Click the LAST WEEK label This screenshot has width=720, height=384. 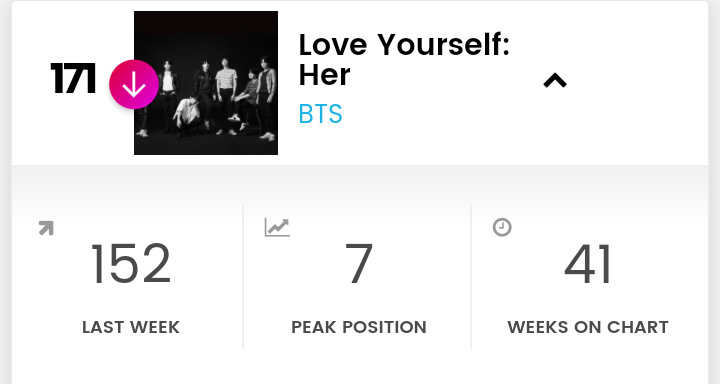pos(131,327)
